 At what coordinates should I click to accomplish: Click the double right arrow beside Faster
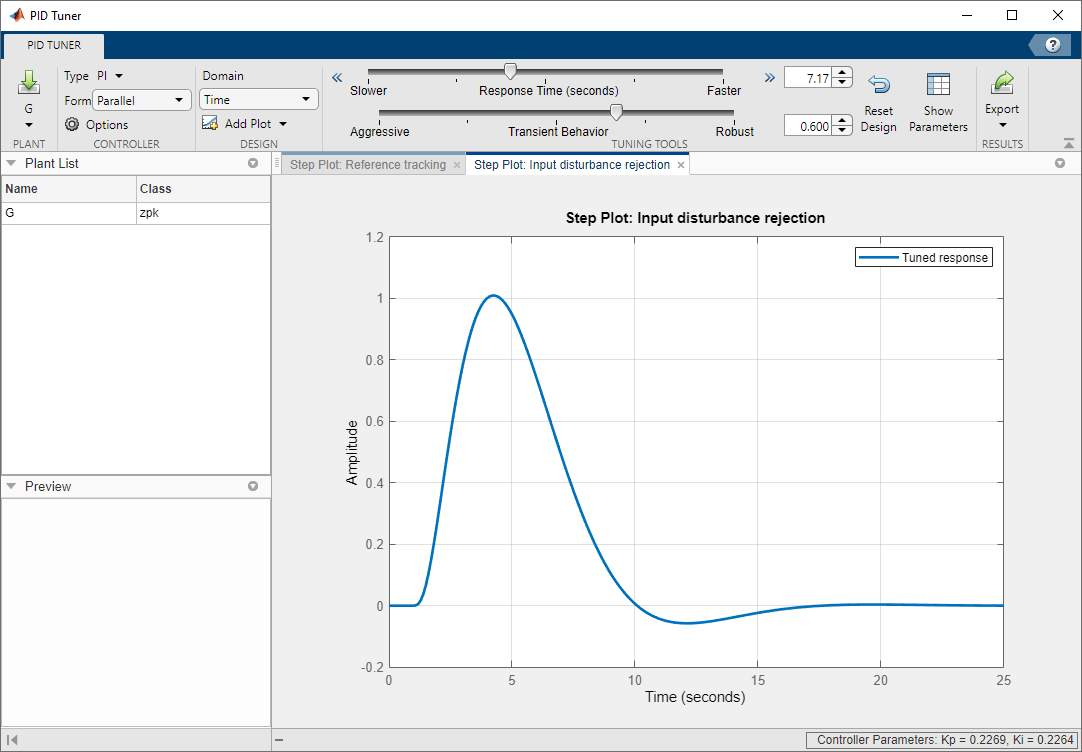[x=769, y=78]
